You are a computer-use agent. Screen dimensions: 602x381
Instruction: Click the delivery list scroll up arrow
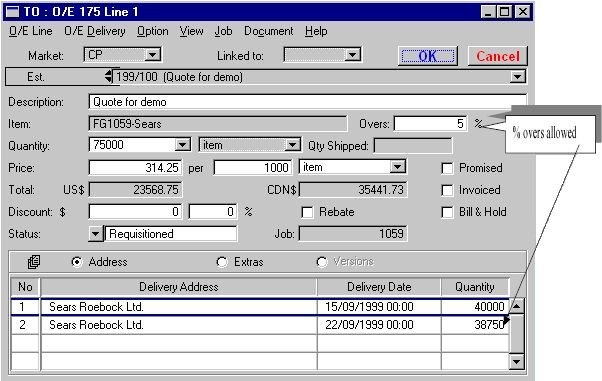click(x=516, y=306)
